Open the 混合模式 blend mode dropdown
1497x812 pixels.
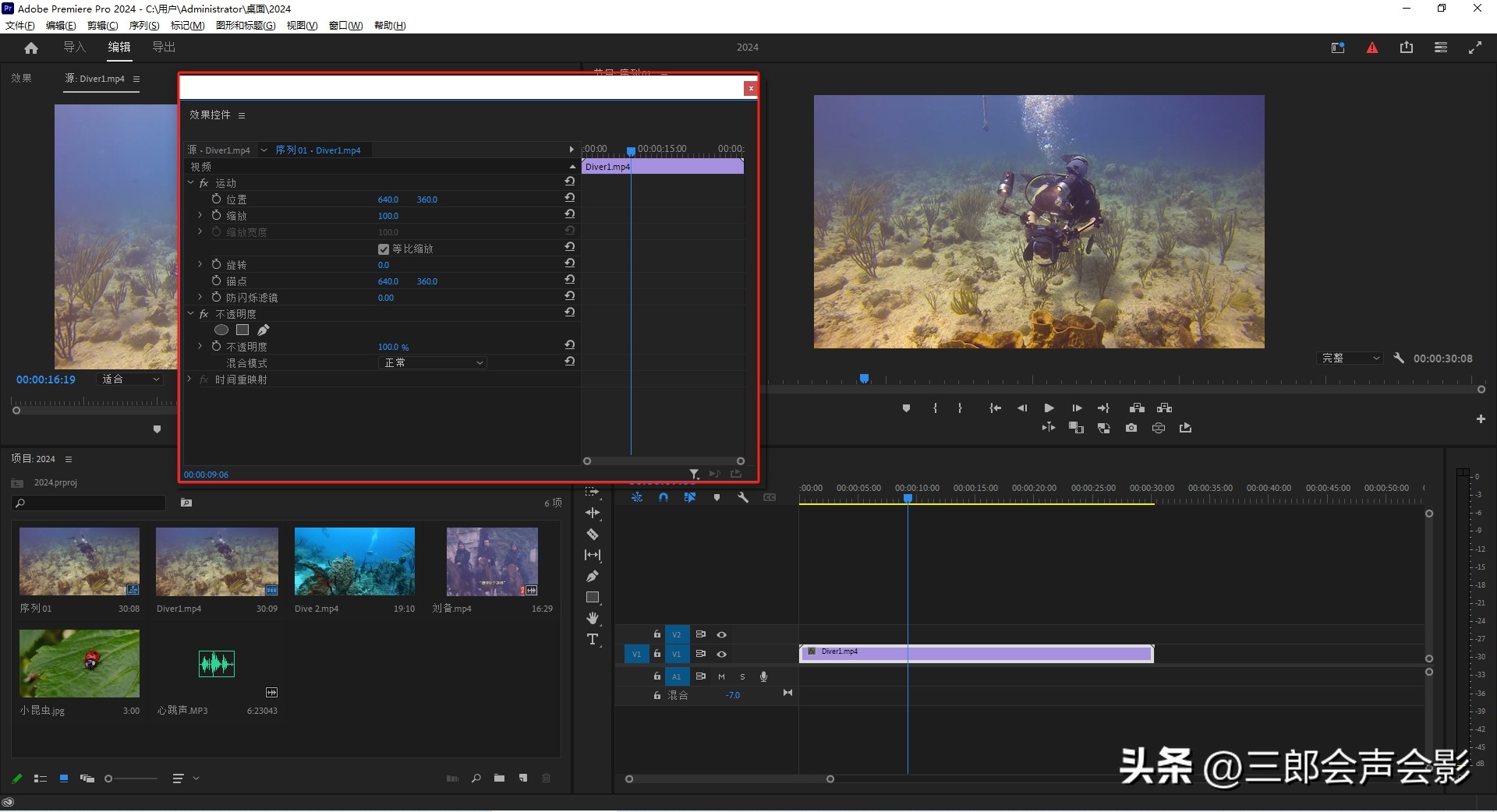coord(433,362)
